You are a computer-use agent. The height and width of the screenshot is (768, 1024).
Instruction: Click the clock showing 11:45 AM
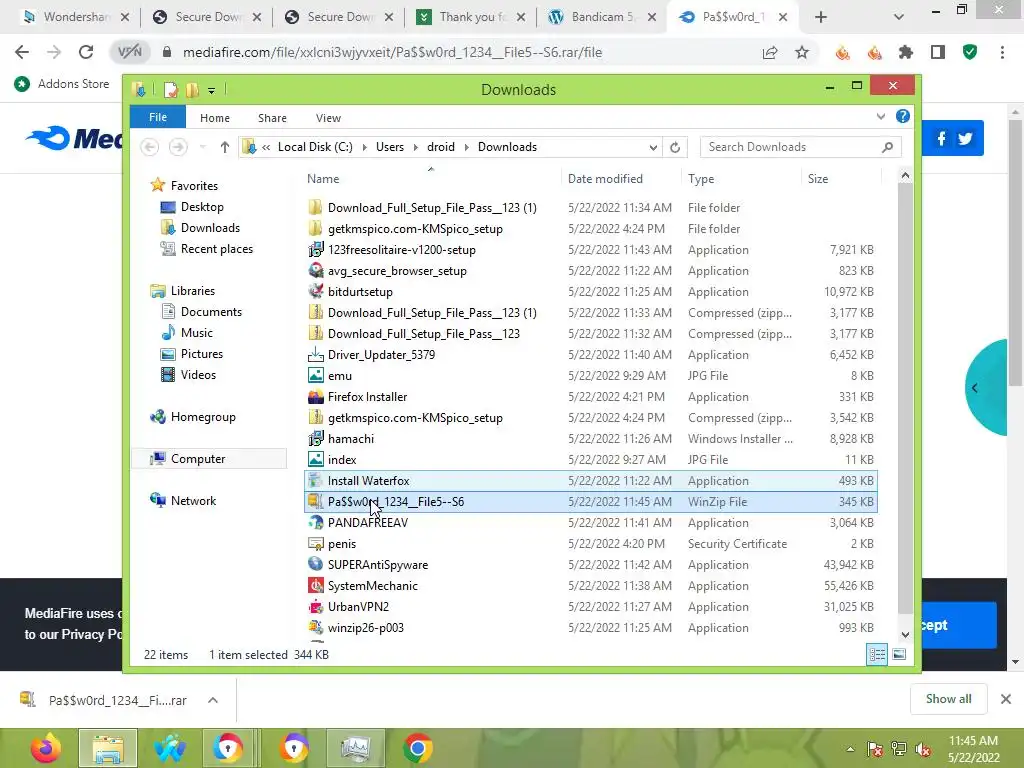[973, 741]
